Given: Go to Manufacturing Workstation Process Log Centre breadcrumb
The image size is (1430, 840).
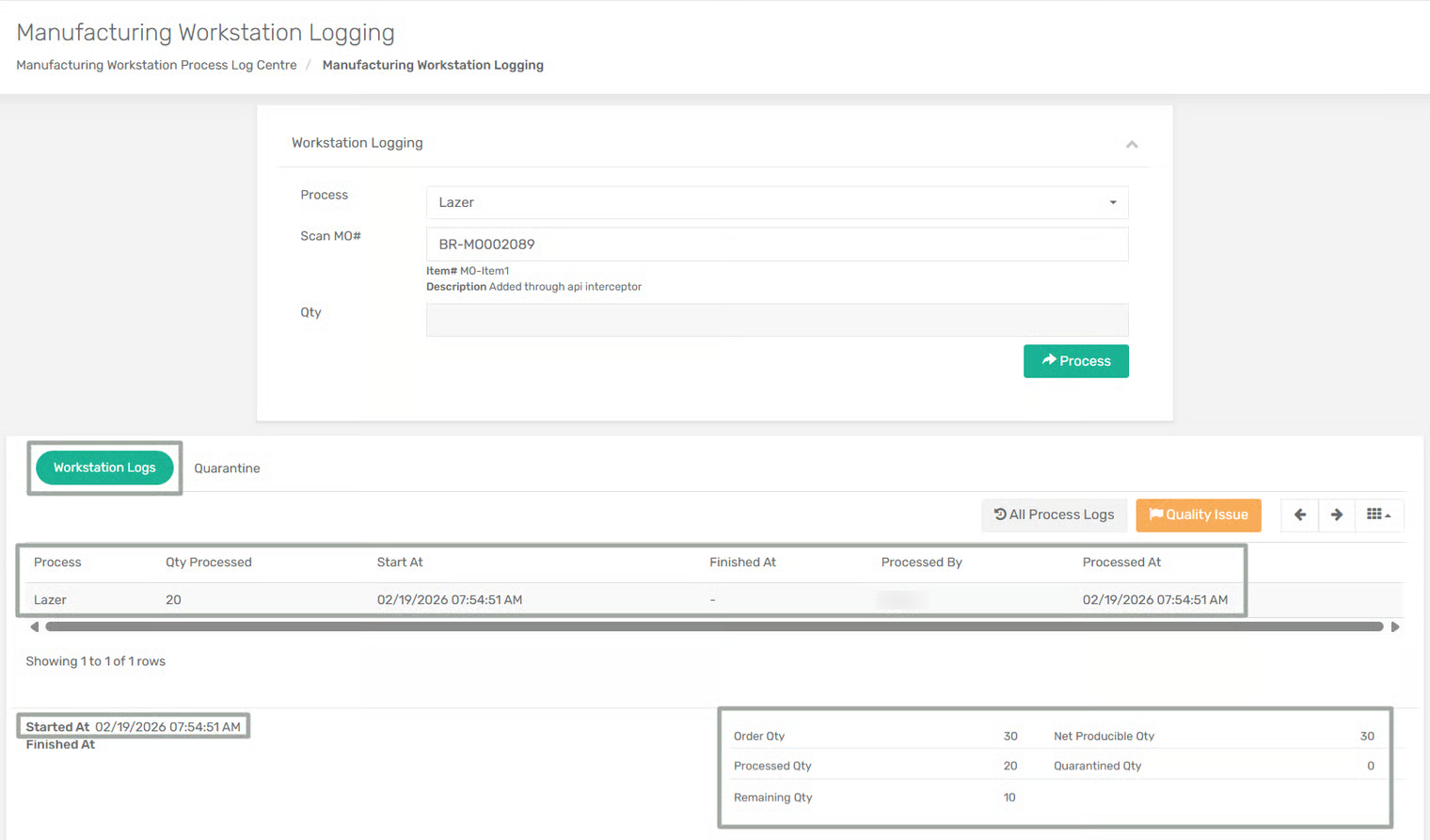Looking at the screenshot, I should coord(156,65).
